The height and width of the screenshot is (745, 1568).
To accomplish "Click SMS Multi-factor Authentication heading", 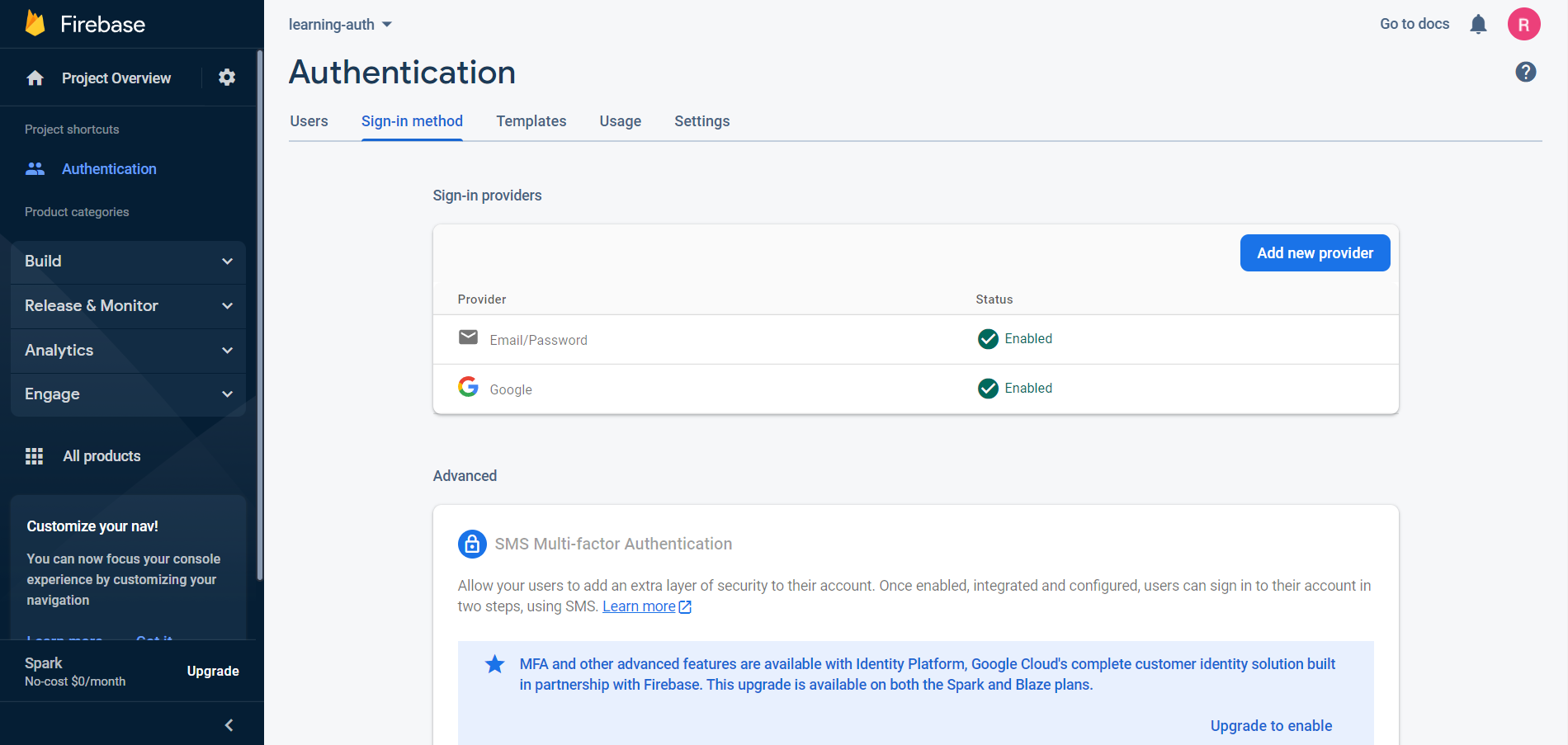I will (613, 544).
